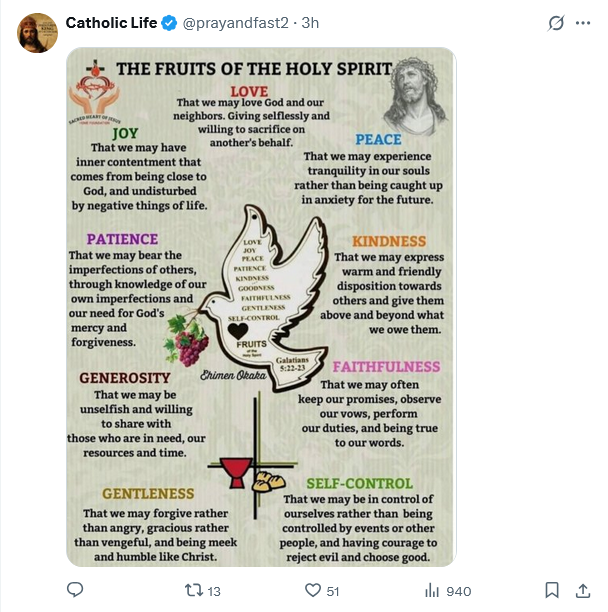Like the post with the heart icon
The image size is (608, 612).
(312, 590)
